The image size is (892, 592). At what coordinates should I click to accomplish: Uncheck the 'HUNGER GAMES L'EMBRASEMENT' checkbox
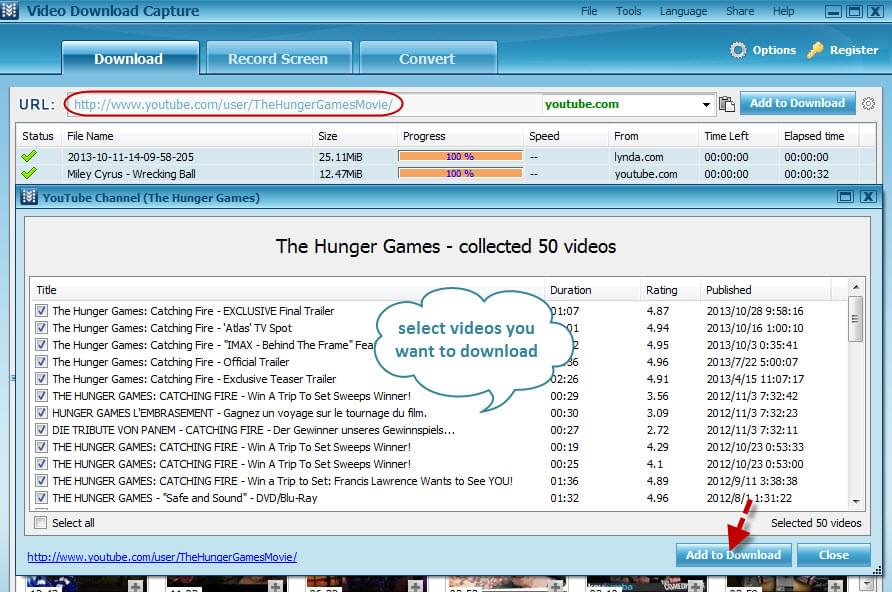tap(41, 413)
